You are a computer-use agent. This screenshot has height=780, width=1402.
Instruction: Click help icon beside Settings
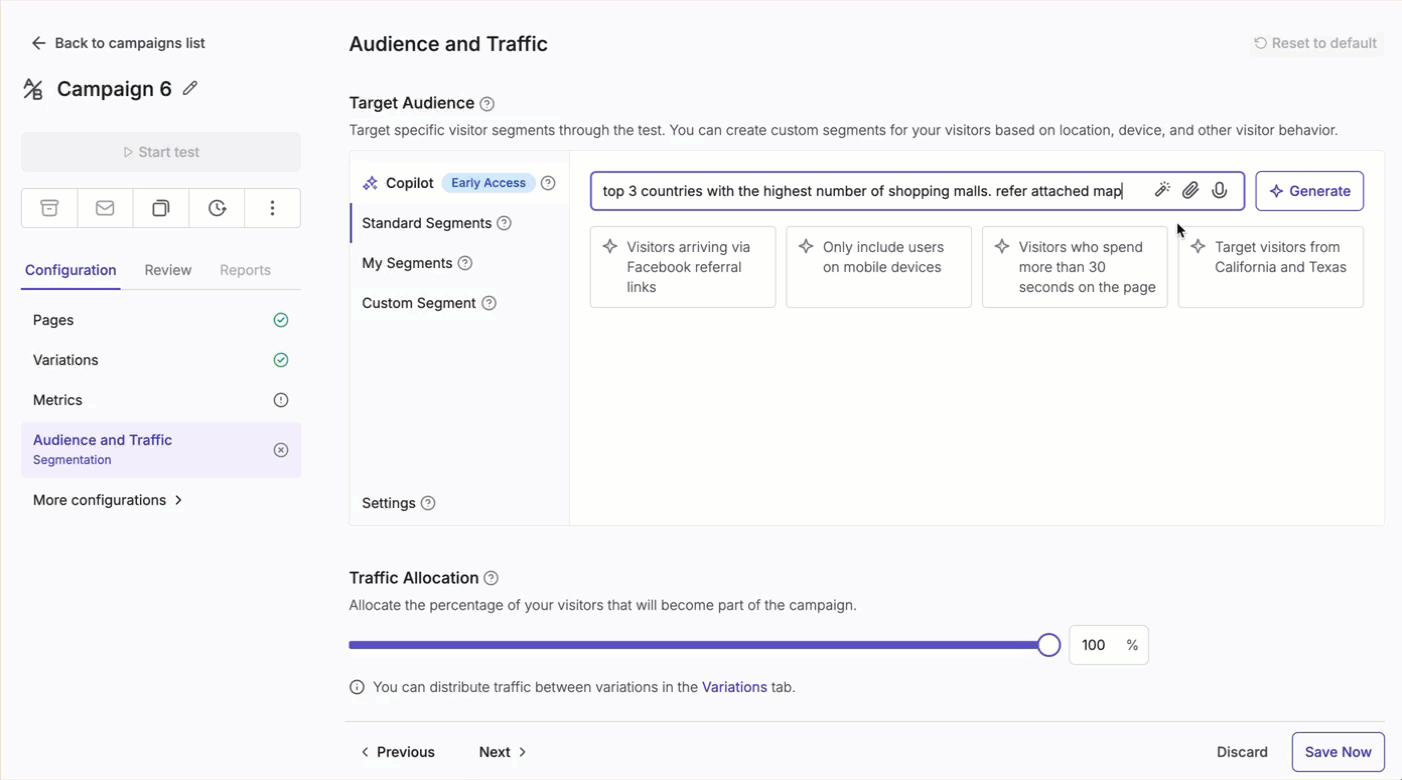(x=428, y=503)
